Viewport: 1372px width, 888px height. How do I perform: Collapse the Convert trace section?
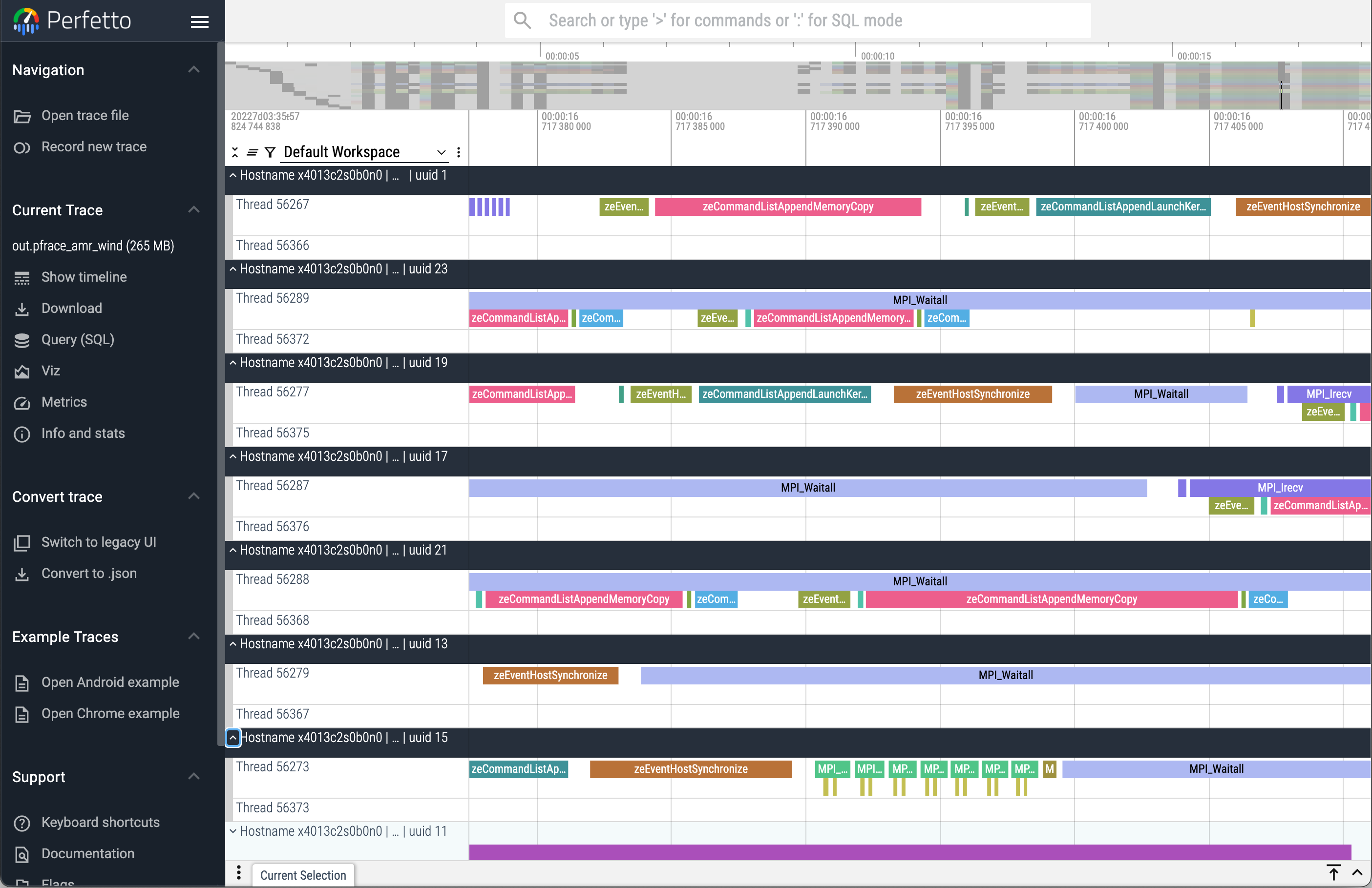point(194,496)
